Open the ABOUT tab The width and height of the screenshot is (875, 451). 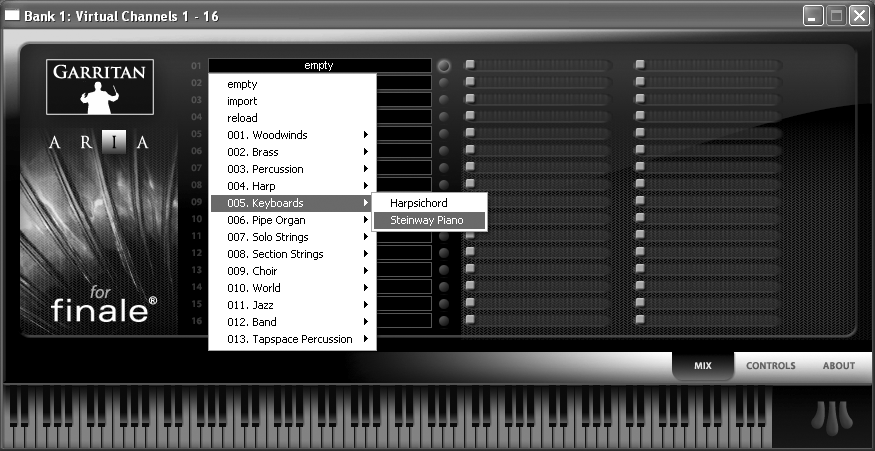839,366
